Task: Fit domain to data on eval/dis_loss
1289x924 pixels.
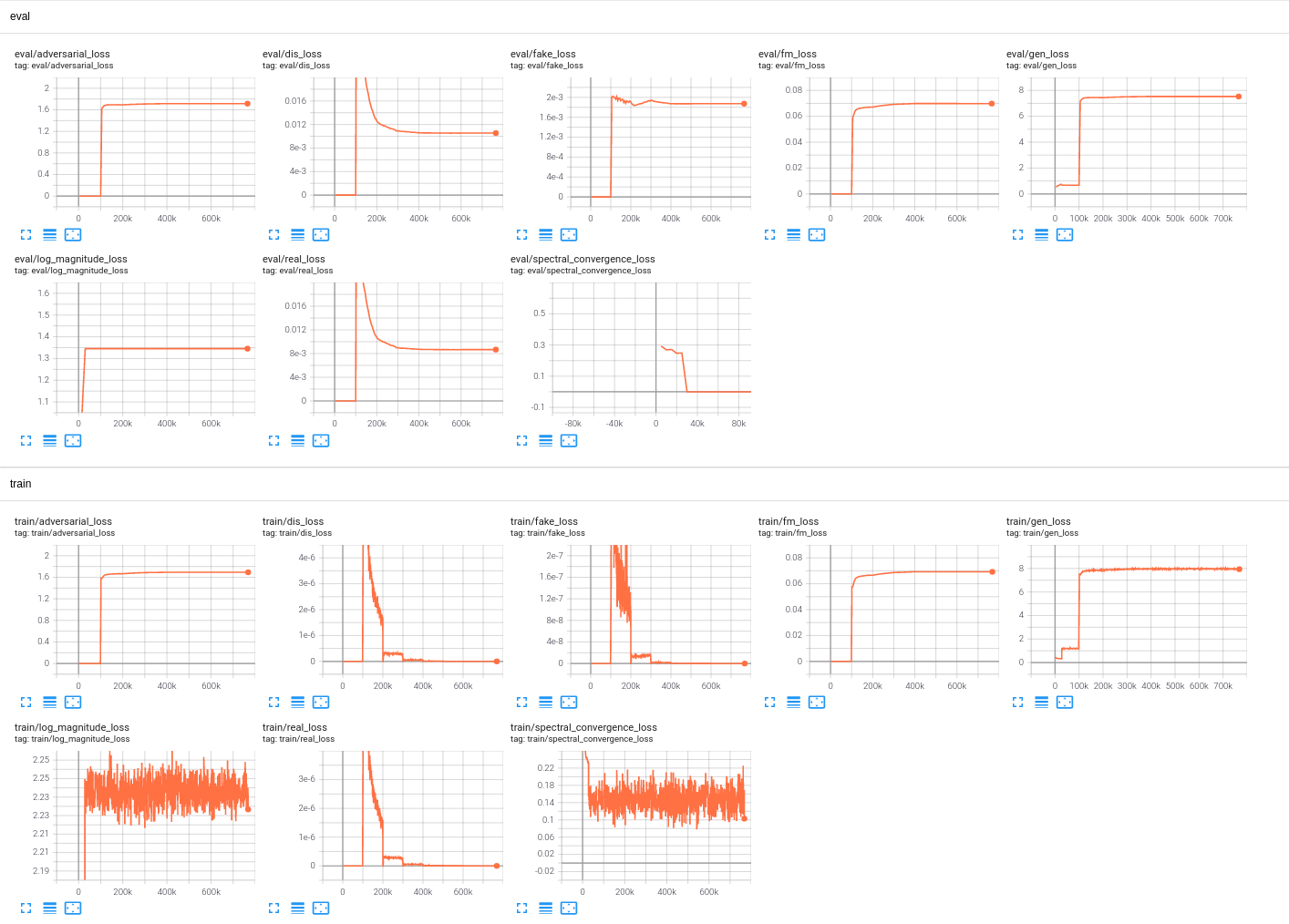Action: coord(321,235)
